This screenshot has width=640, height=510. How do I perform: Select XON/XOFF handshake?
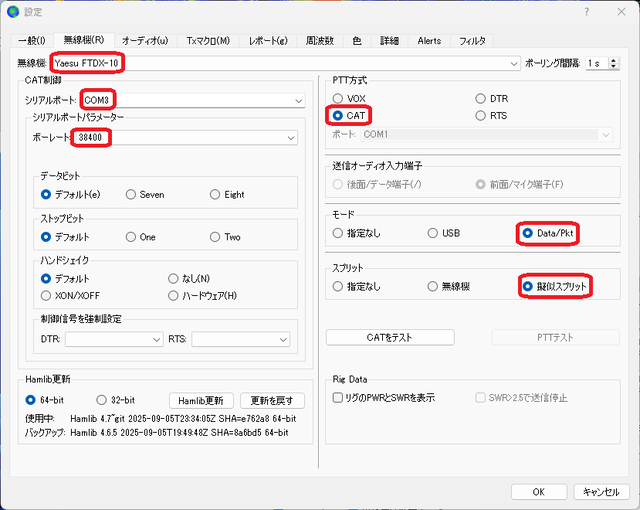point(70,296)
